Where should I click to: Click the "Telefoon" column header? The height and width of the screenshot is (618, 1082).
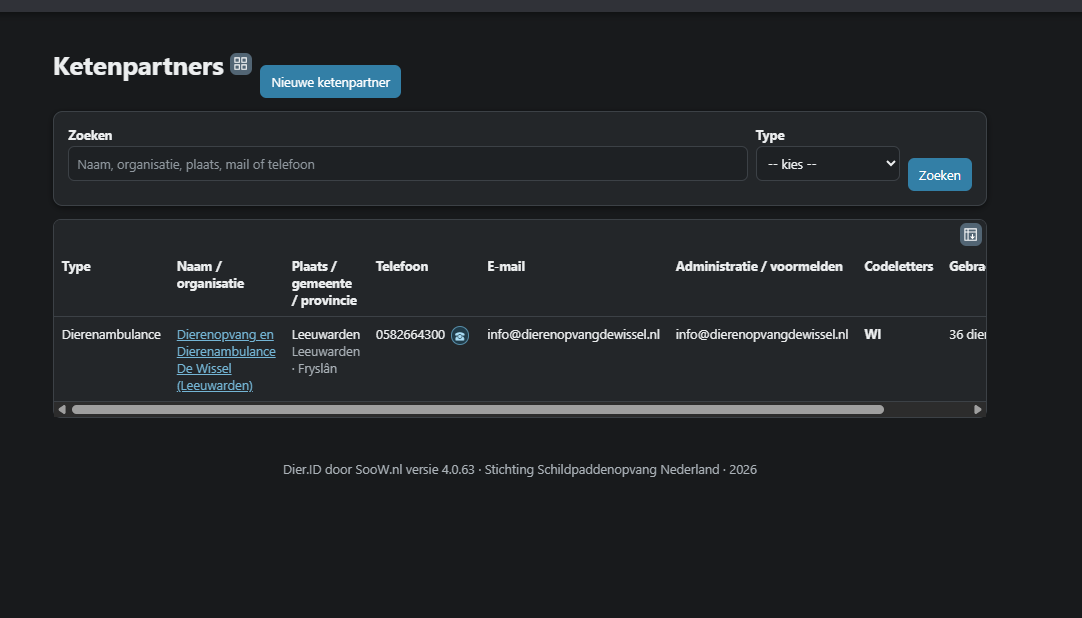pos(402,266)
